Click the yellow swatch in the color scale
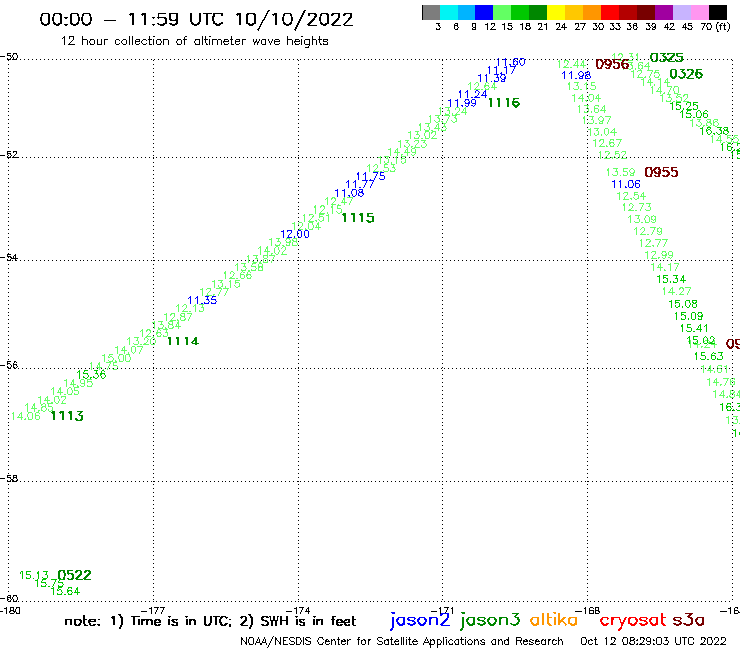The width and height of the screenshot is (740, 650). pos(556,12)
